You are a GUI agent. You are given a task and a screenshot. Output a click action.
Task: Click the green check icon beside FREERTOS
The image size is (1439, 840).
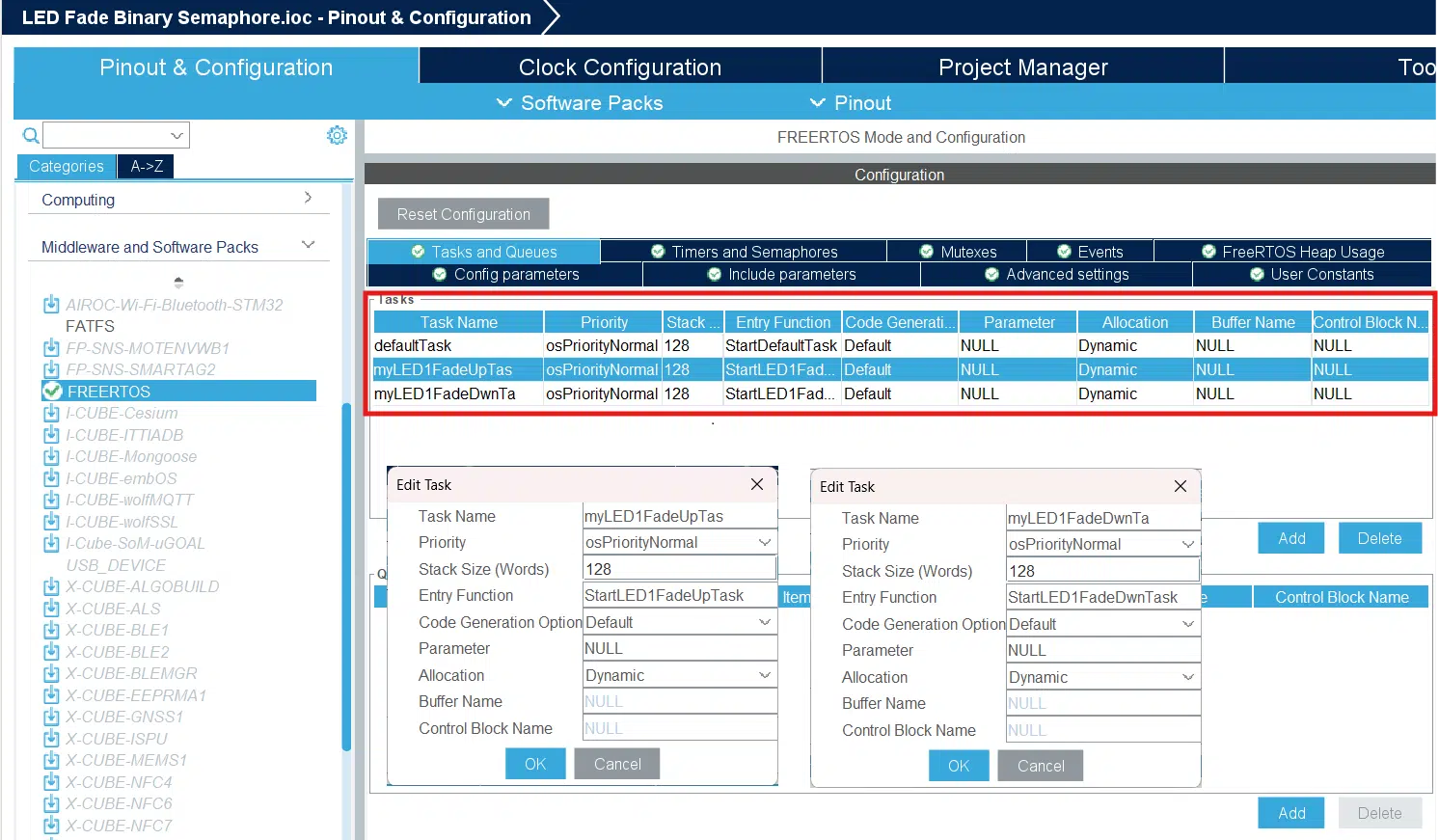click(x=52, y=391)
